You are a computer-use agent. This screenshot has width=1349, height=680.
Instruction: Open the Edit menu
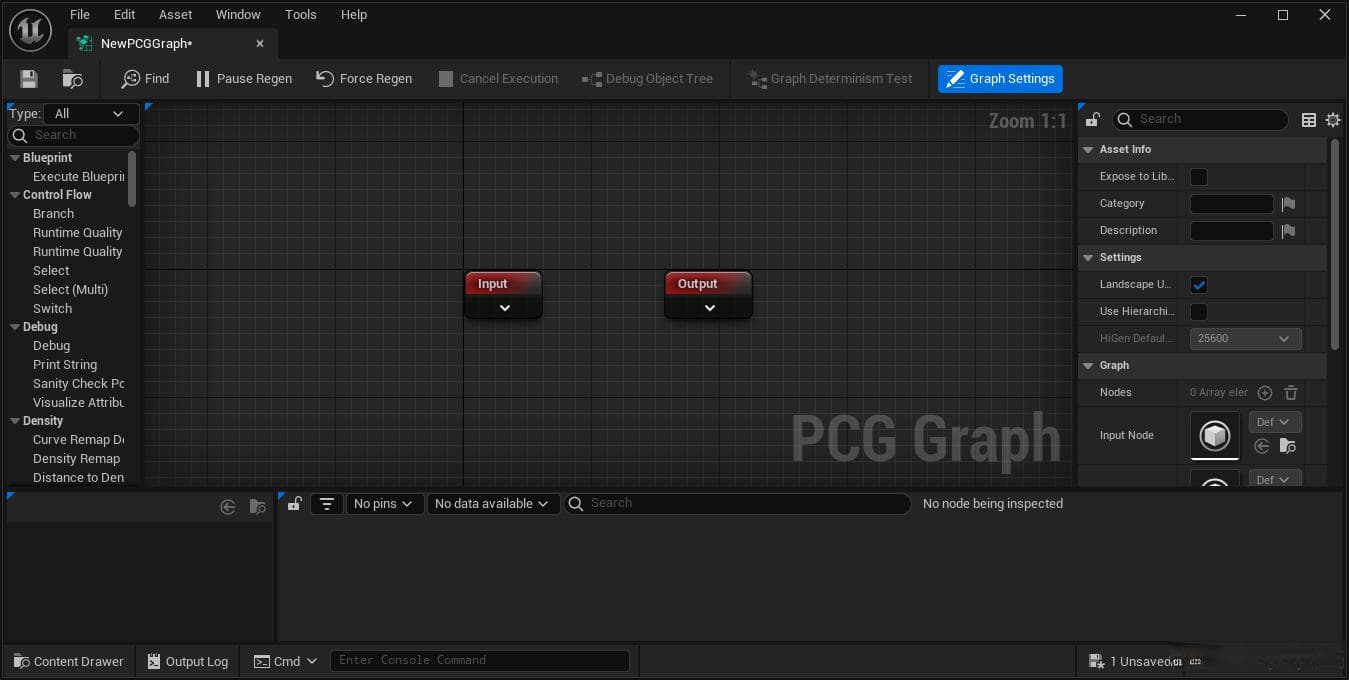click(x=124, y=14)
